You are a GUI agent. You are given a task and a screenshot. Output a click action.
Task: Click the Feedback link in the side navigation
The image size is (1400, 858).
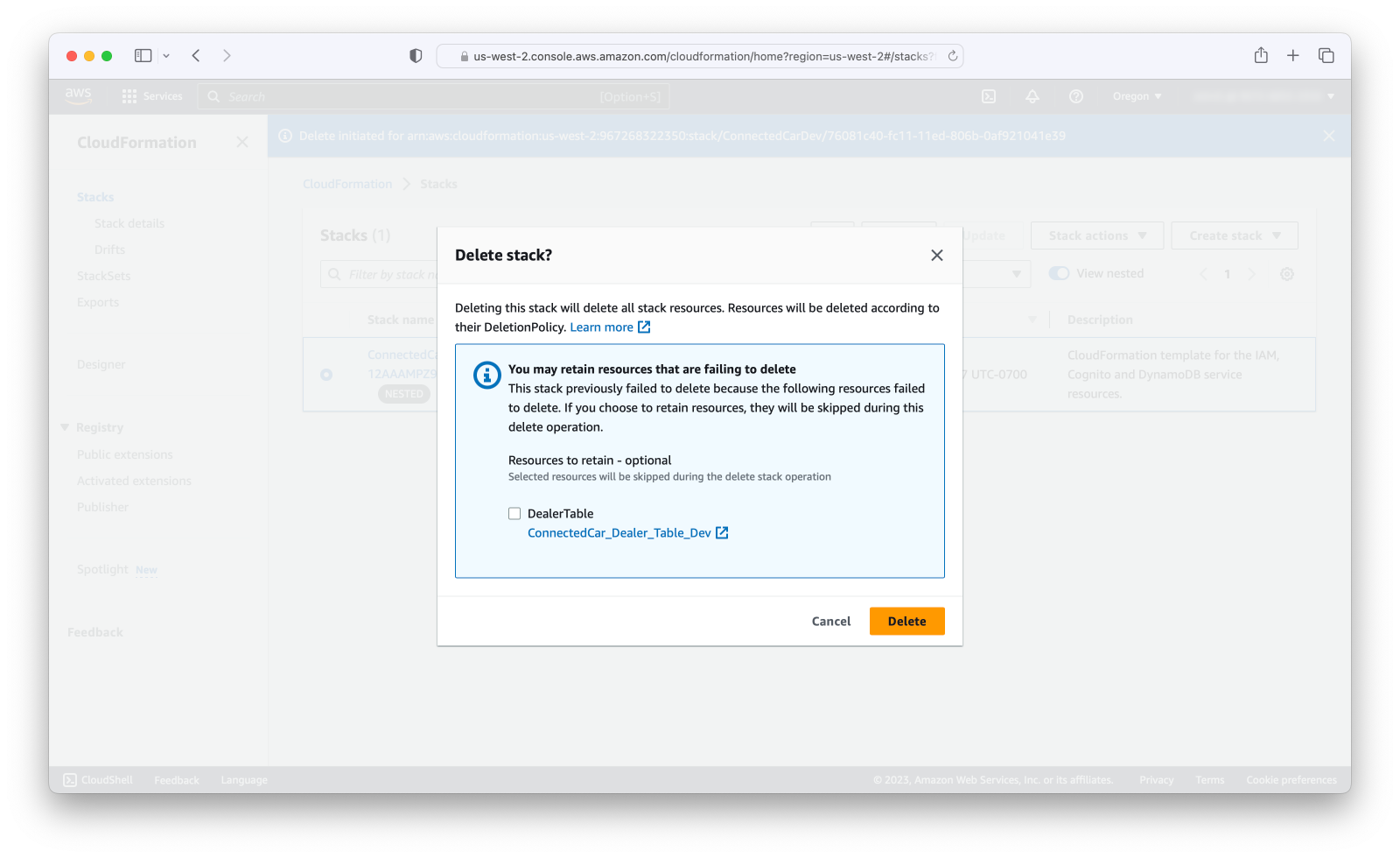(x=95, y=632)
